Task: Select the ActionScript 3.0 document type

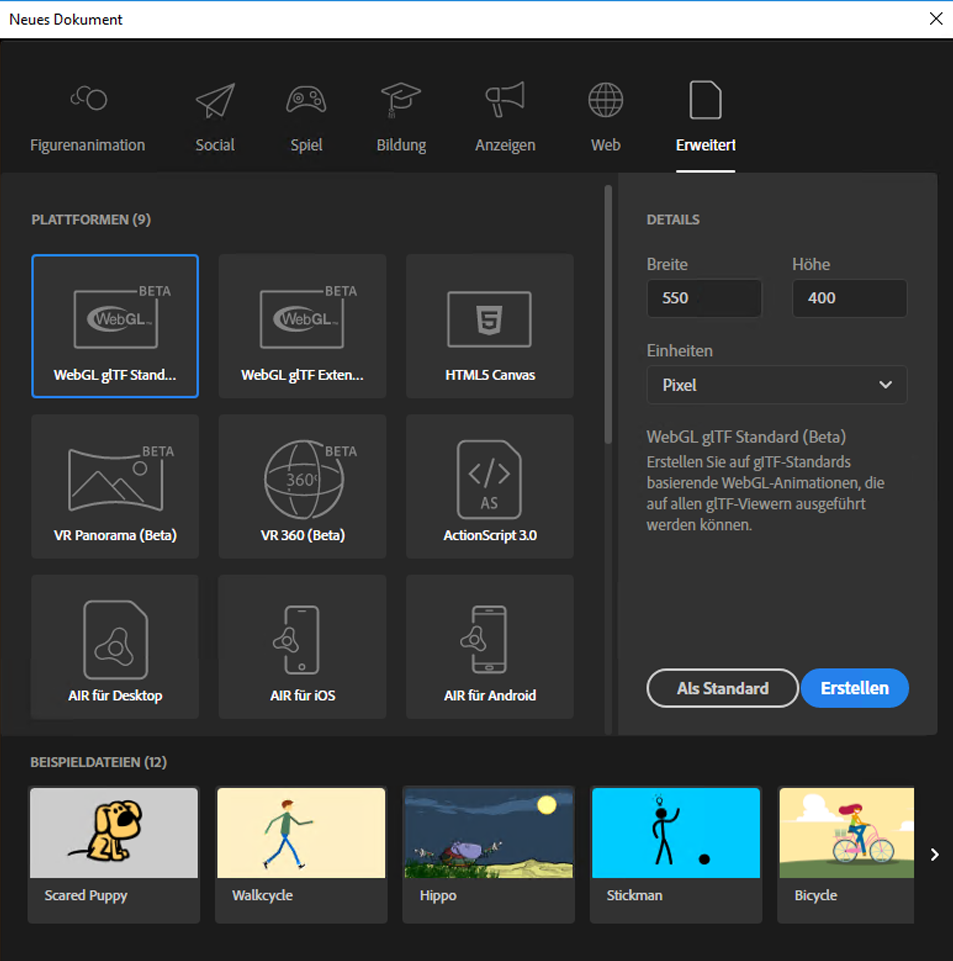Action: [x=489, y=486]
